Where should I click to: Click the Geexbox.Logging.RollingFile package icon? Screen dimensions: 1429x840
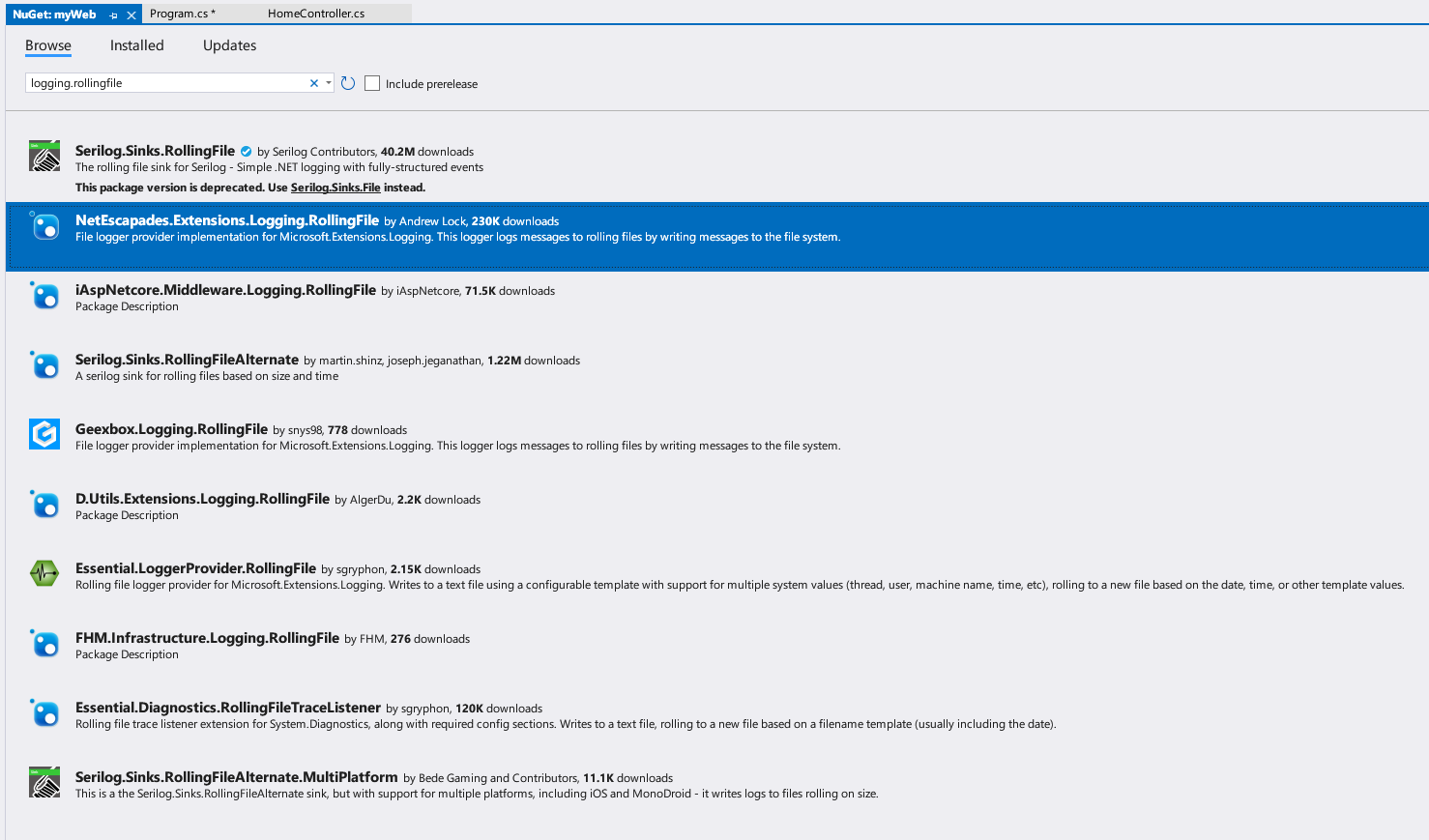point(44,434)
